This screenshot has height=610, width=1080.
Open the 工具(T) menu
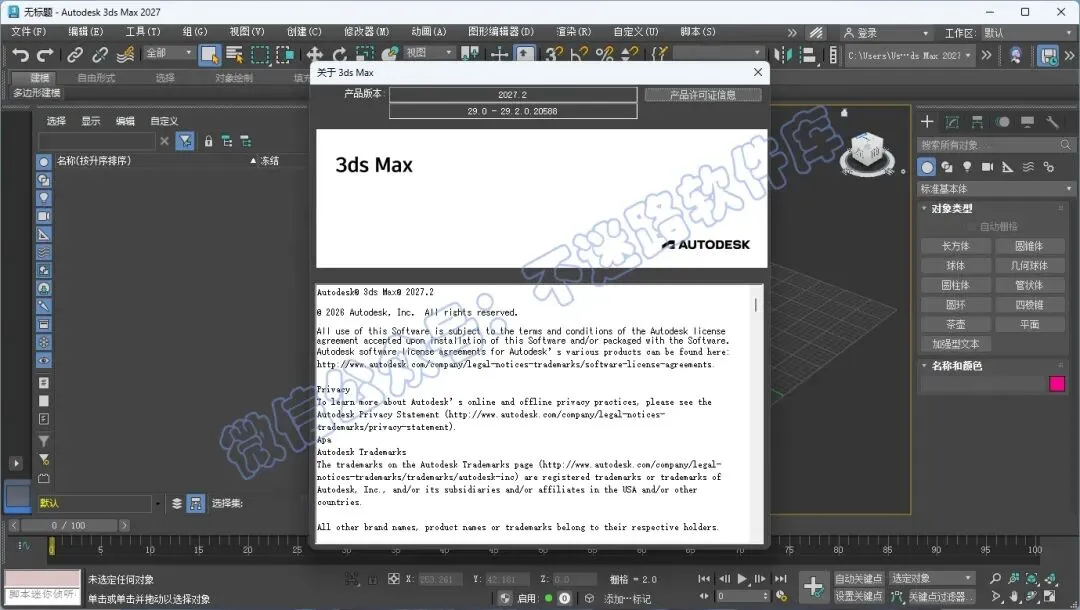143,32
